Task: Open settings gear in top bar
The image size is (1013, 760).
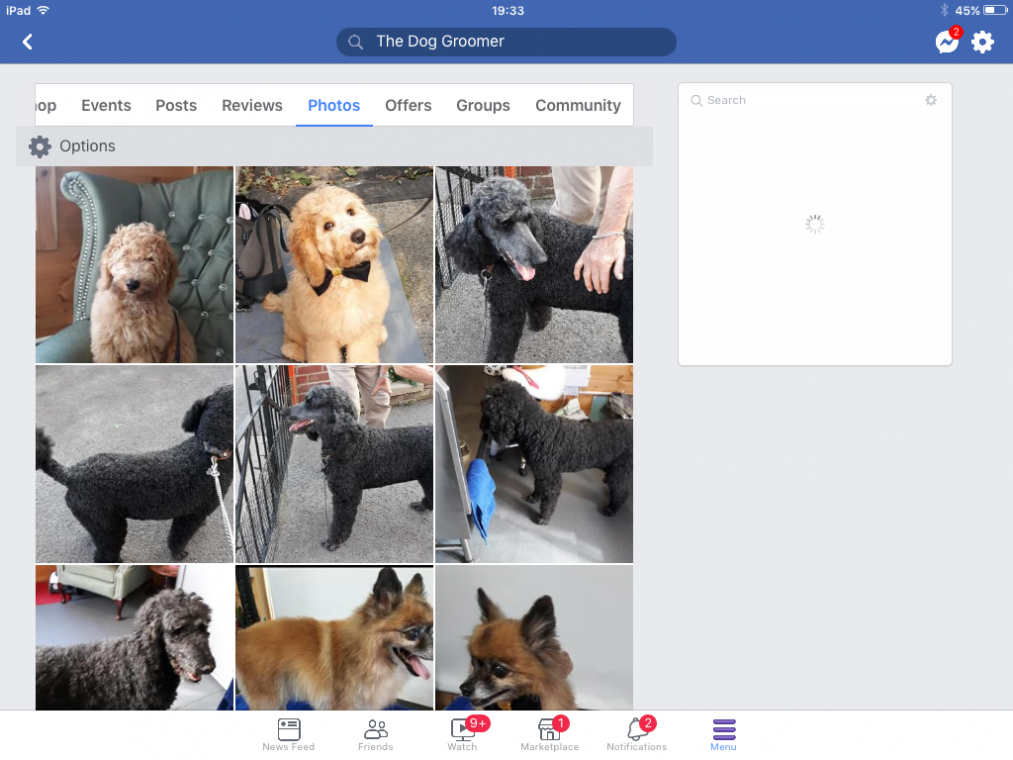Action: 983,42
